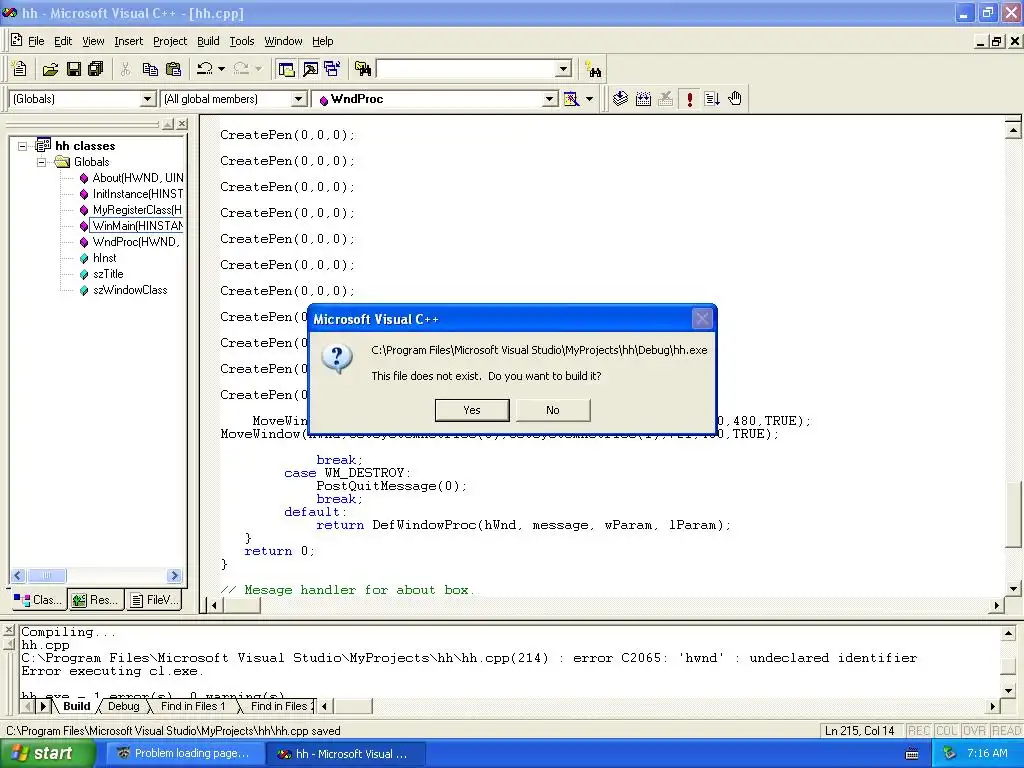This screenshot has width=1024, height=768.
Task: Select About function in class tree
Action: tap(137, 178)
